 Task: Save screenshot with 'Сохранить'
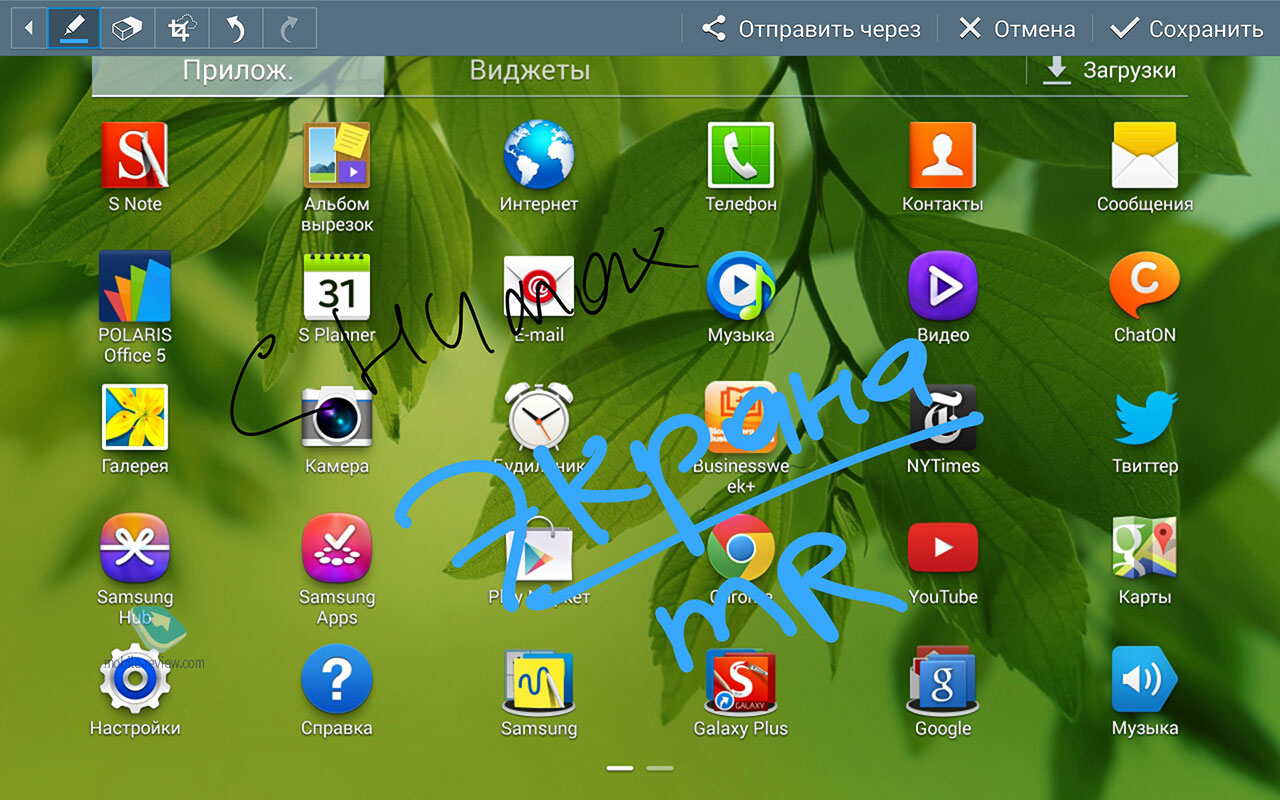coord(1187,29)
